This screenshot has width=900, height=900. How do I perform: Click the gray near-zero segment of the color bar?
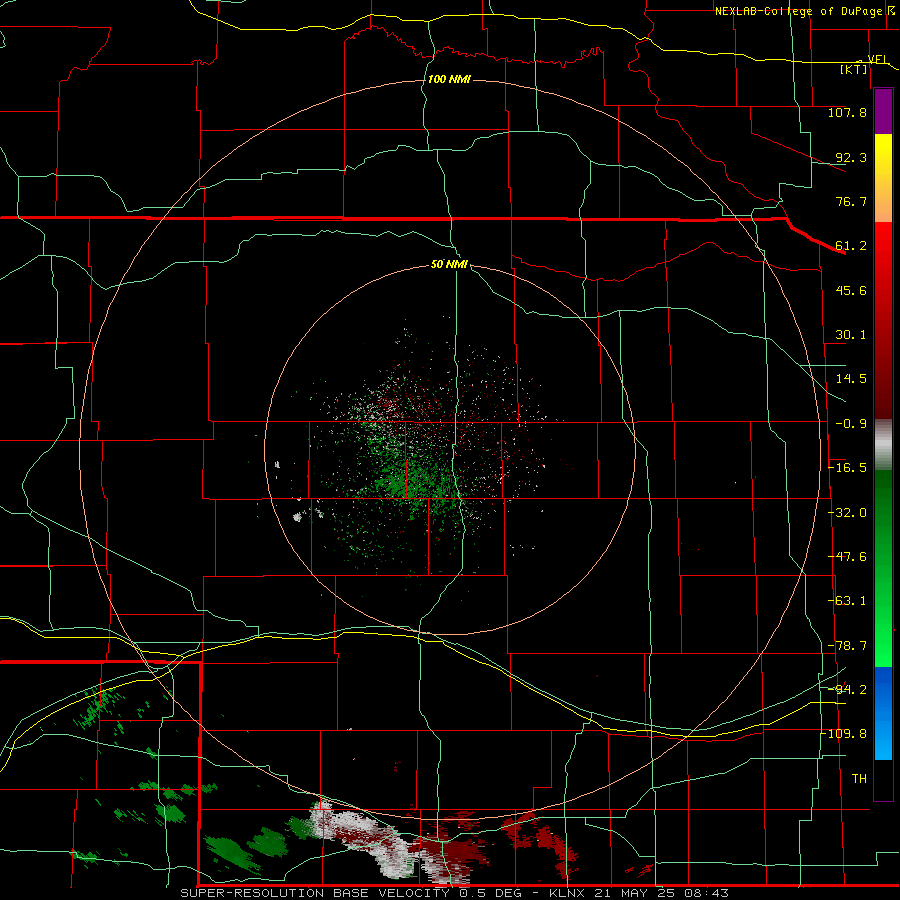883,445
